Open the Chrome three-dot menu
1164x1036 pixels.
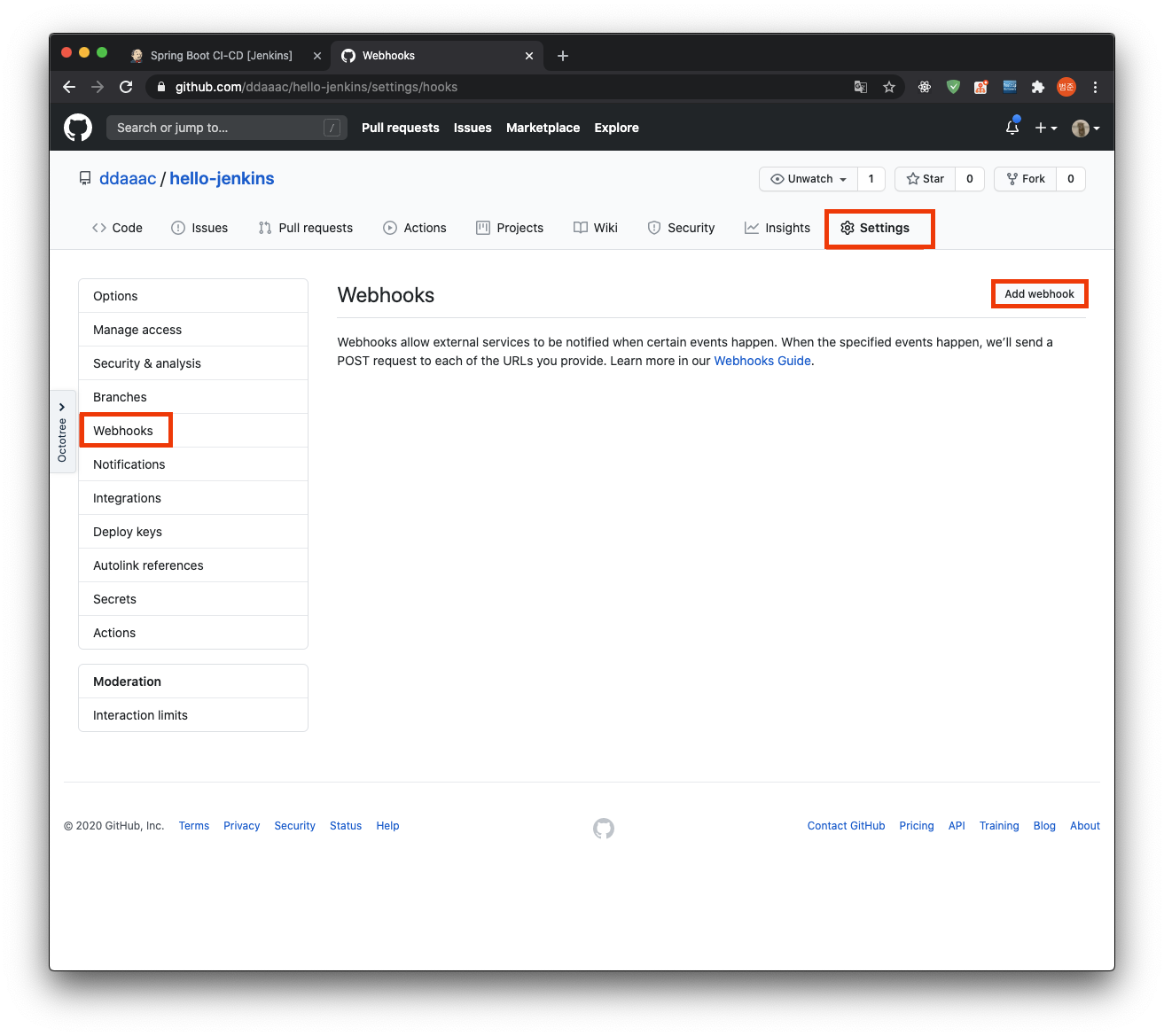click(x=1096, y=87)
